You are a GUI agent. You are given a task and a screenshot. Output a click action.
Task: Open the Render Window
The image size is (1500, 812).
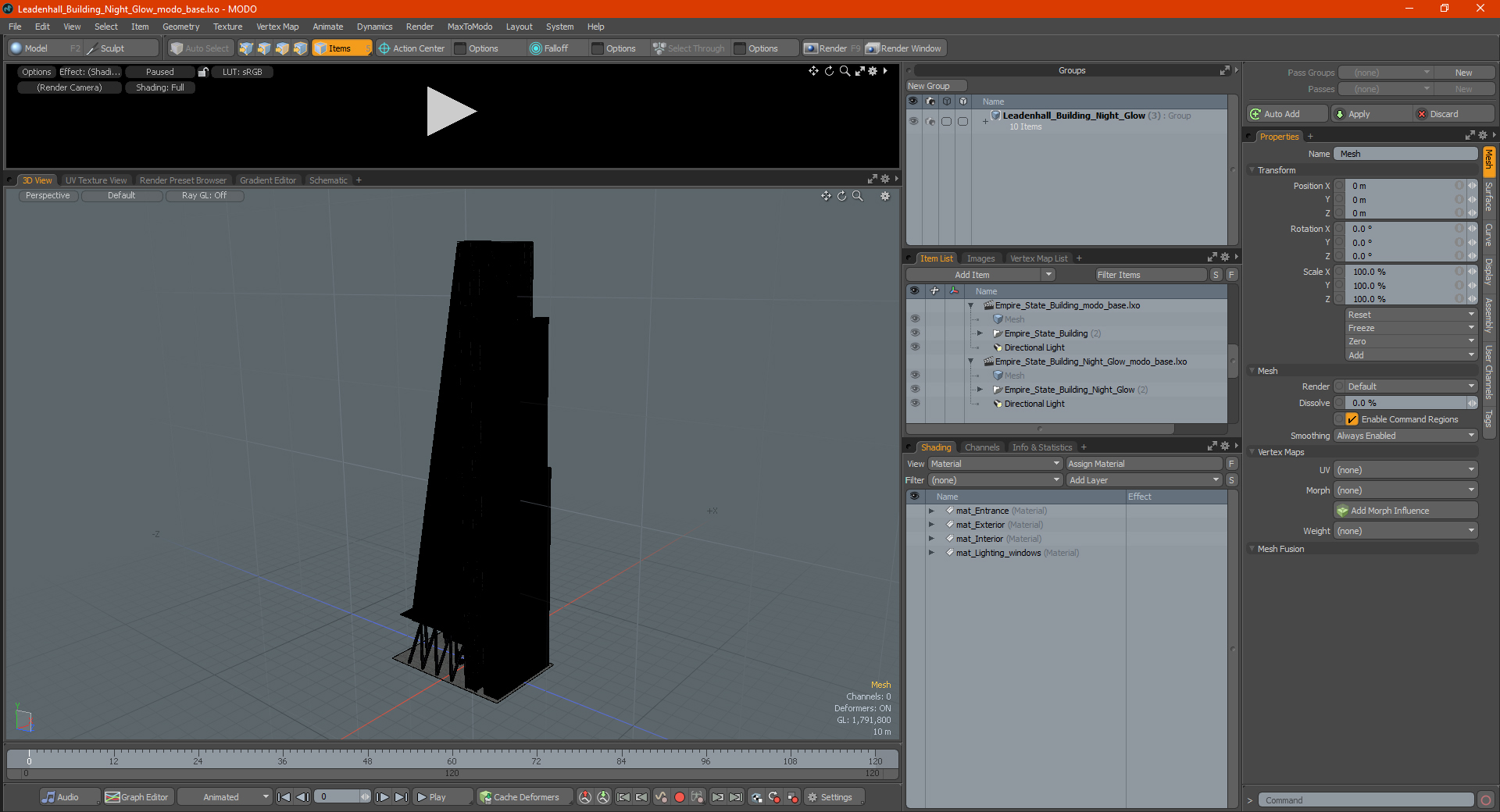[905, 48]
